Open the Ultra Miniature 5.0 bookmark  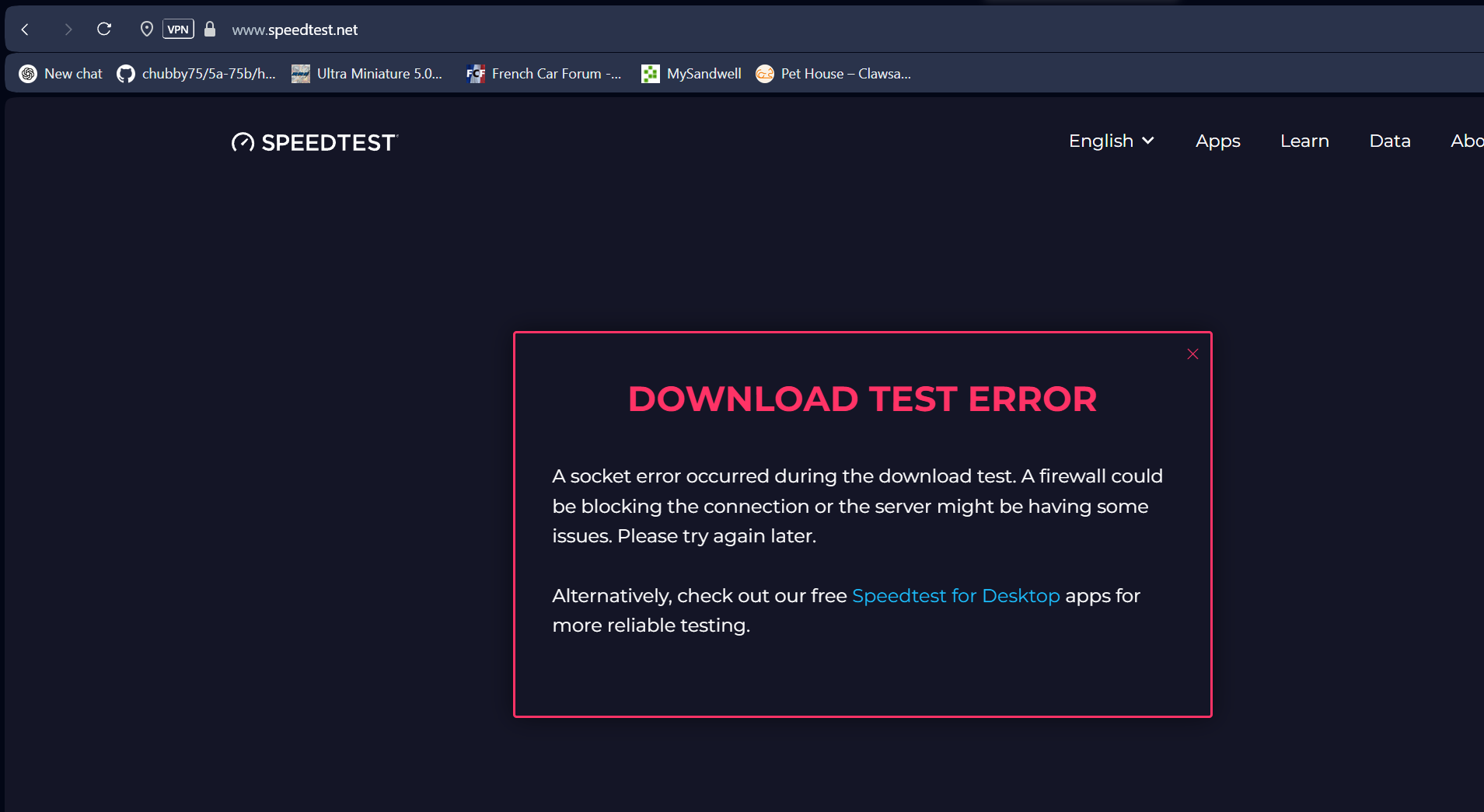click(x=366, y=74)
